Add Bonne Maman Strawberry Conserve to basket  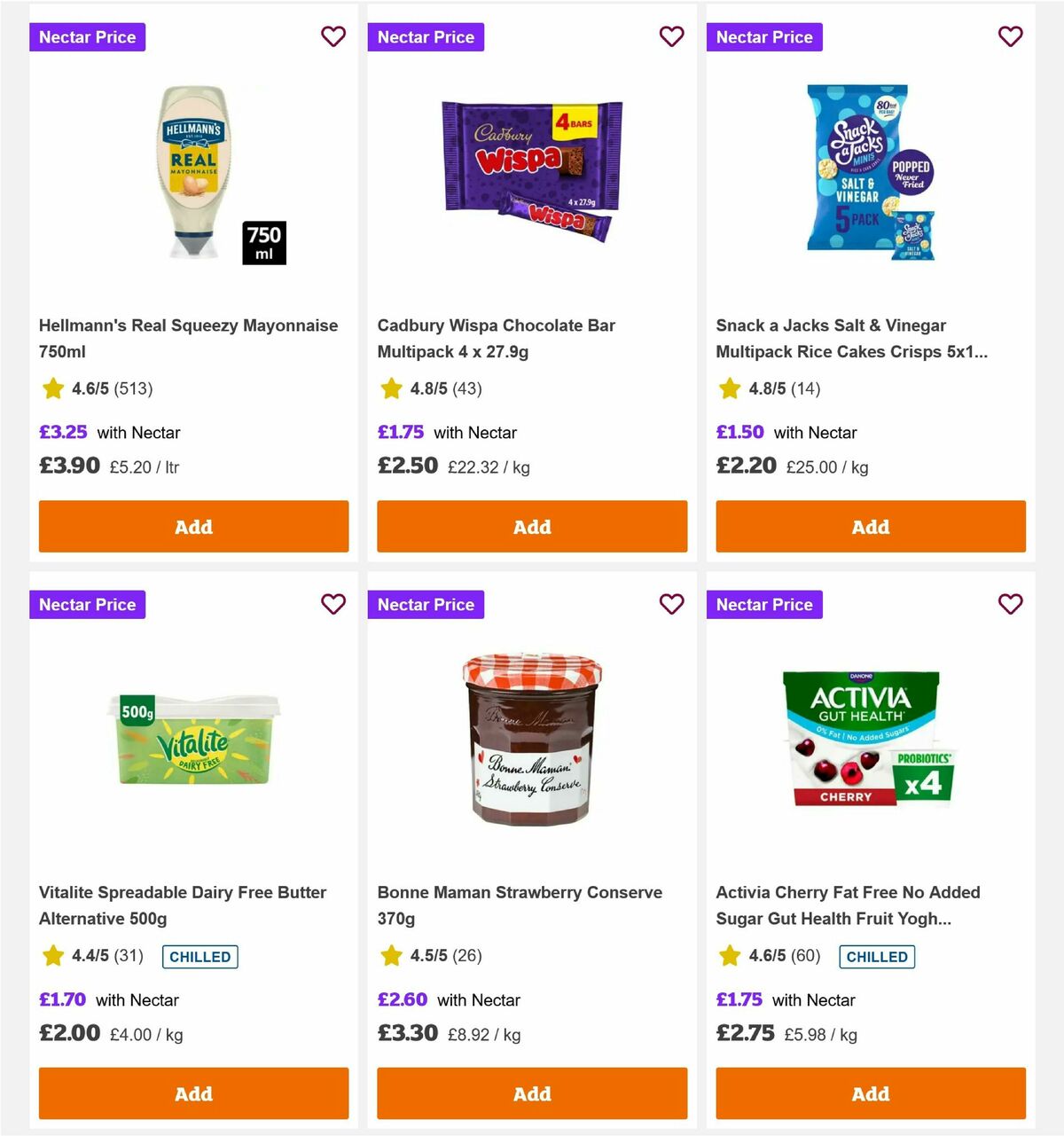(x=532, y=1093)
